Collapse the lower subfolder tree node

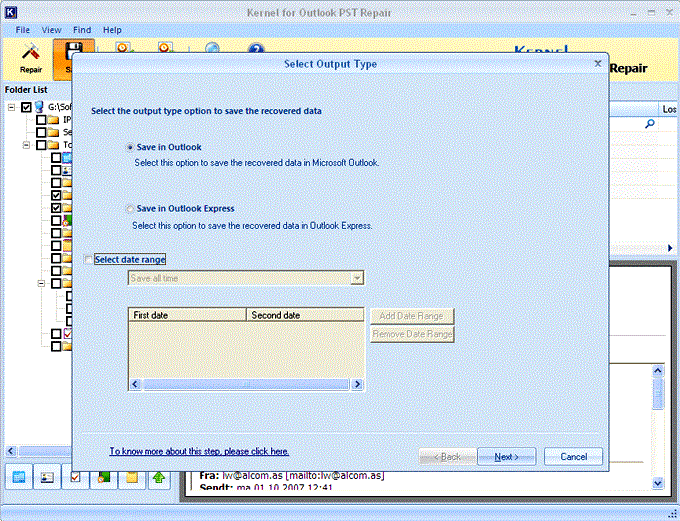click(41, 283)
